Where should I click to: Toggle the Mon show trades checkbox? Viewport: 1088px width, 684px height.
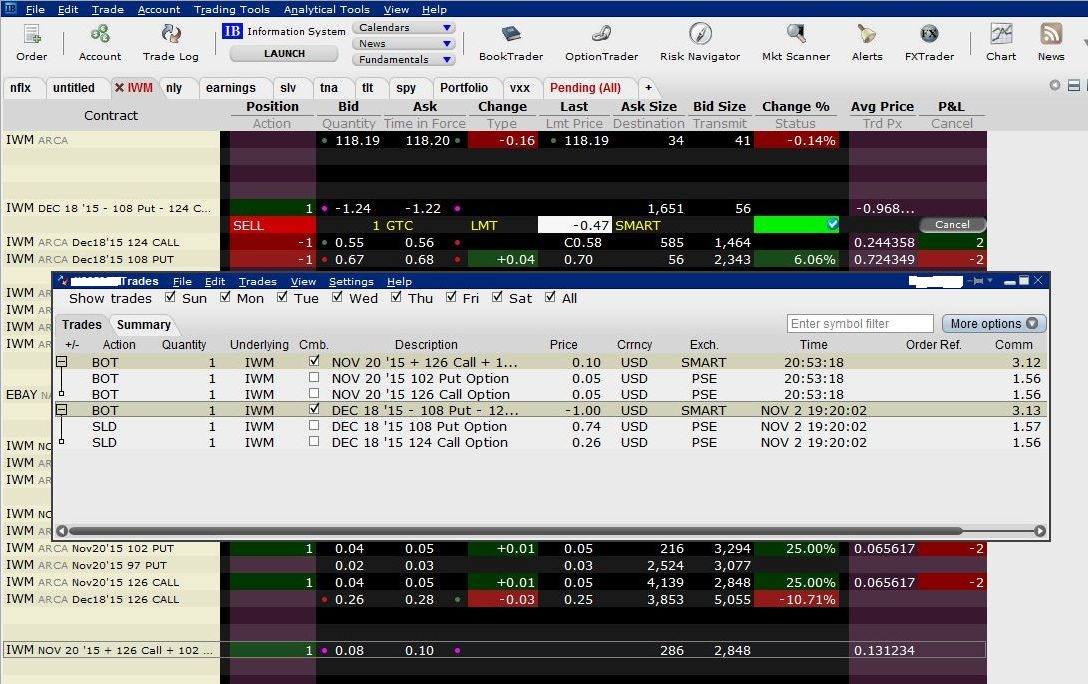click(x=225, y=297)
